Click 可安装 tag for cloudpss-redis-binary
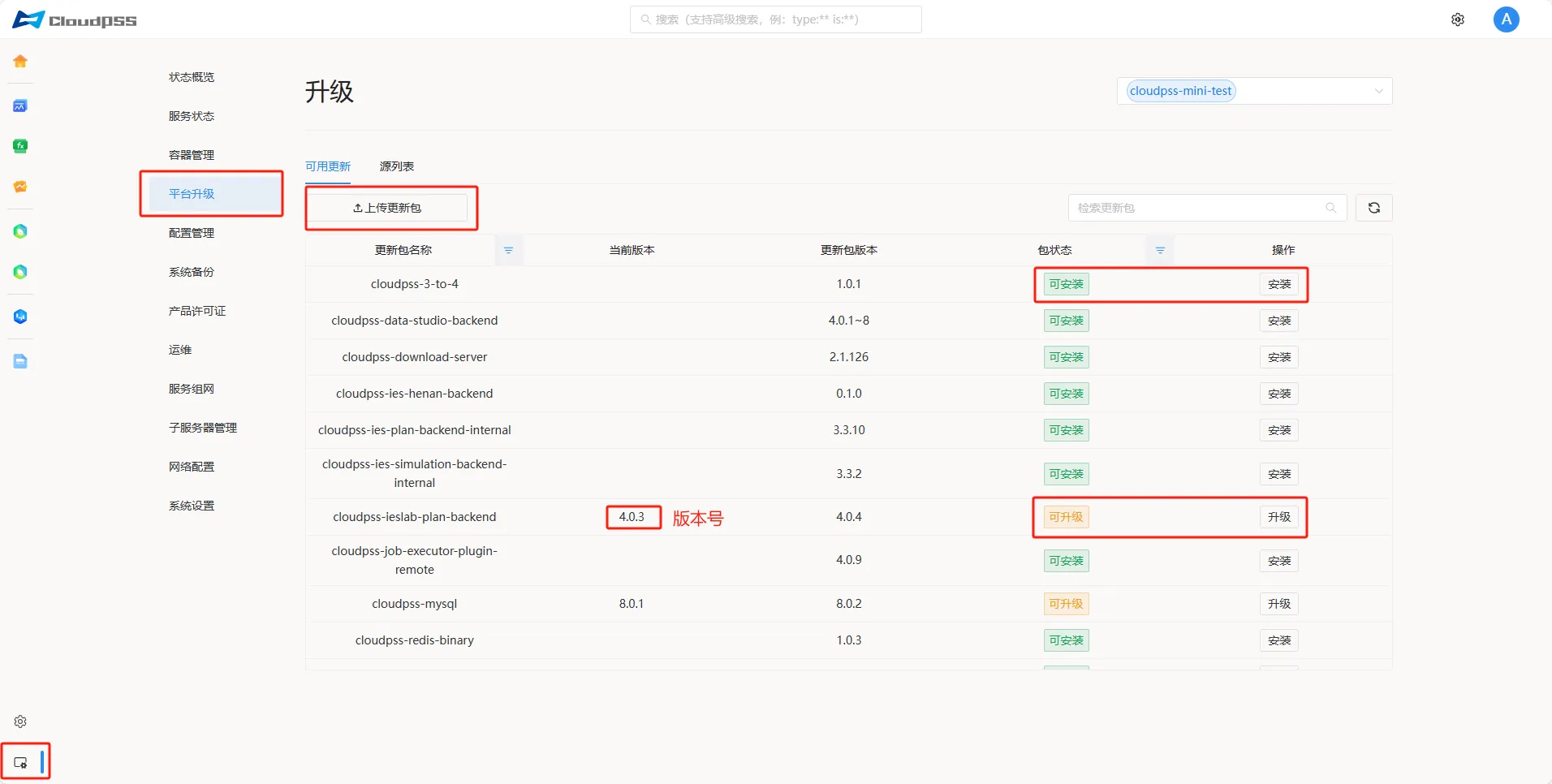Image resolution: width=1552 pixels, height=784 pixels. pyautogui.click(x=1066, y=640)
